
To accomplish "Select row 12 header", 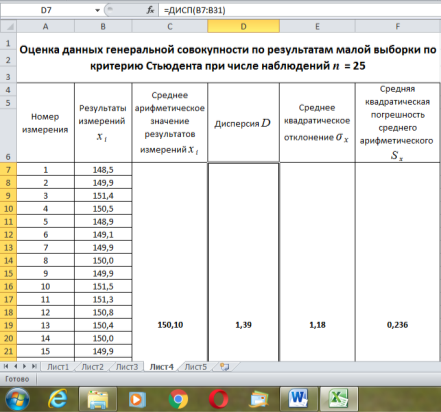I will 8,235.
